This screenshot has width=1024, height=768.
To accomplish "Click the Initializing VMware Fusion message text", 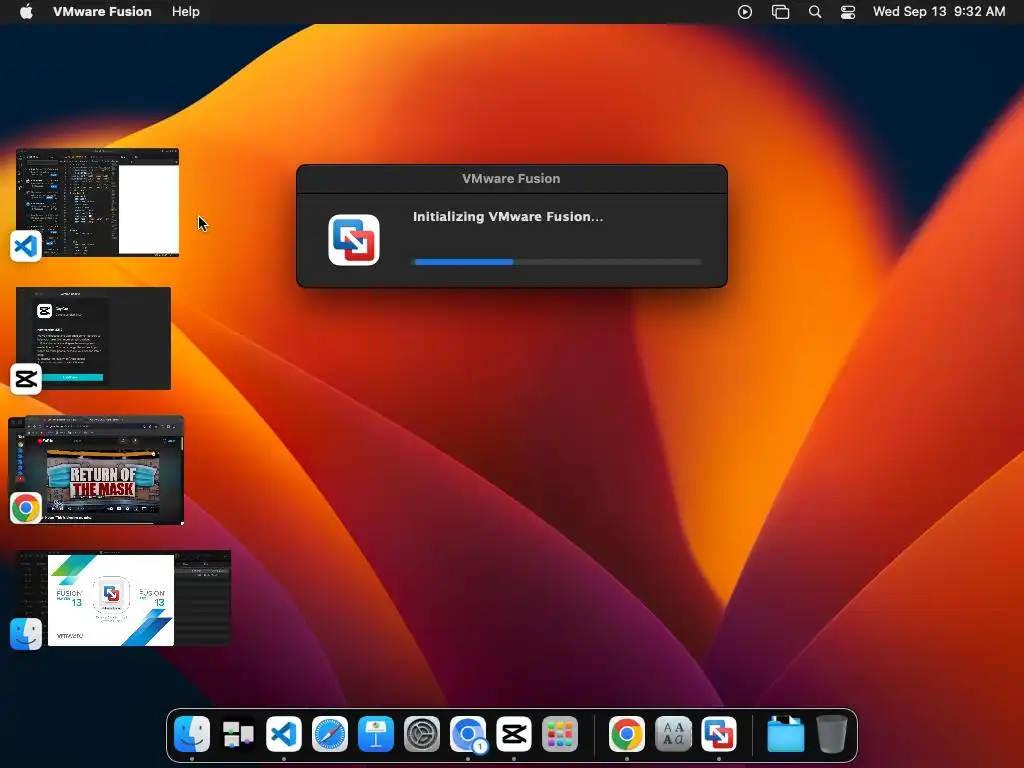I will tap(508, 217).
